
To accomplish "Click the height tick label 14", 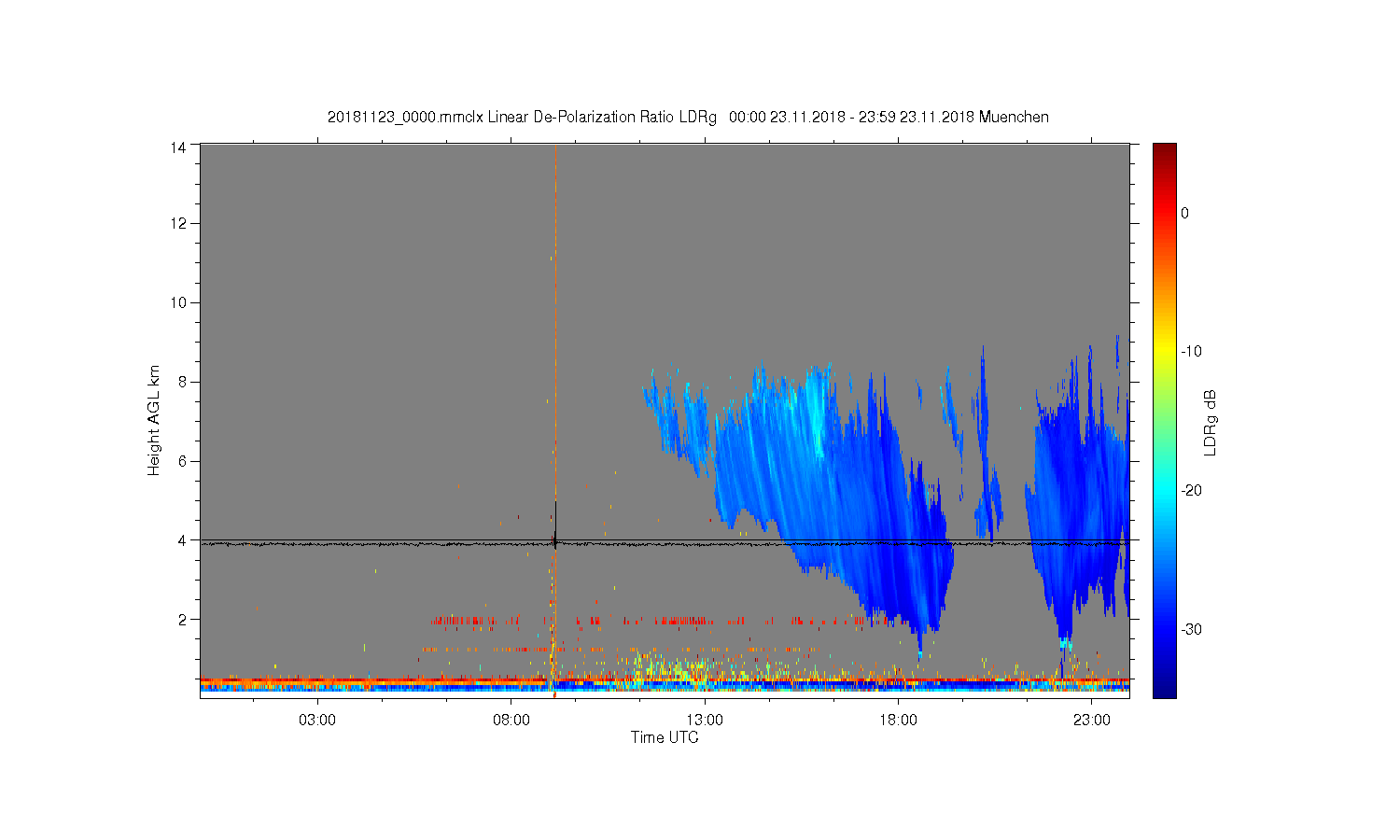I will [178, 147].
